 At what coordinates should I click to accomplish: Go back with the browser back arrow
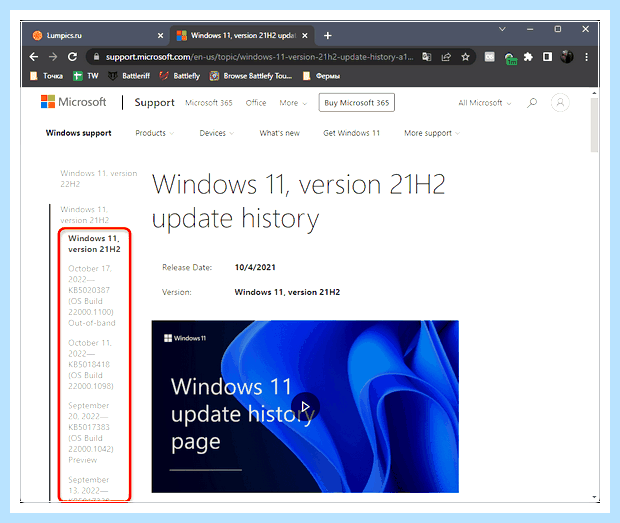34,57
